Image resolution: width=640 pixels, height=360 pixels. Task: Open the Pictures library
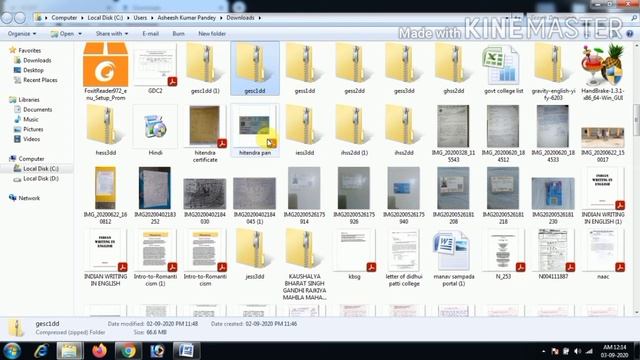click(33, 129)
